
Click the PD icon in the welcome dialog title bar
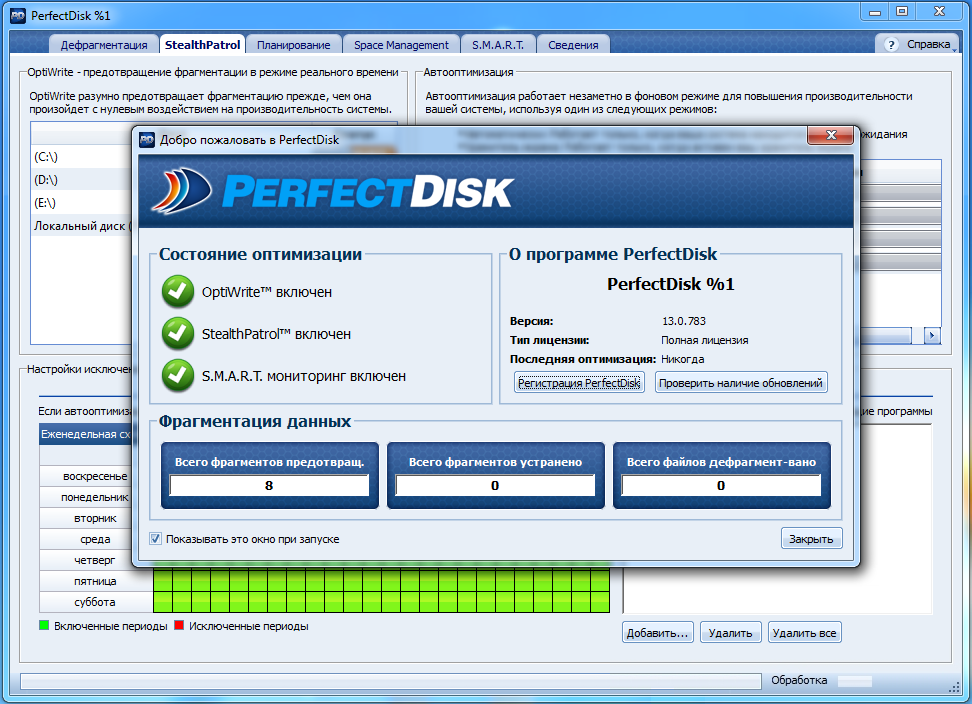coord(147,139)
